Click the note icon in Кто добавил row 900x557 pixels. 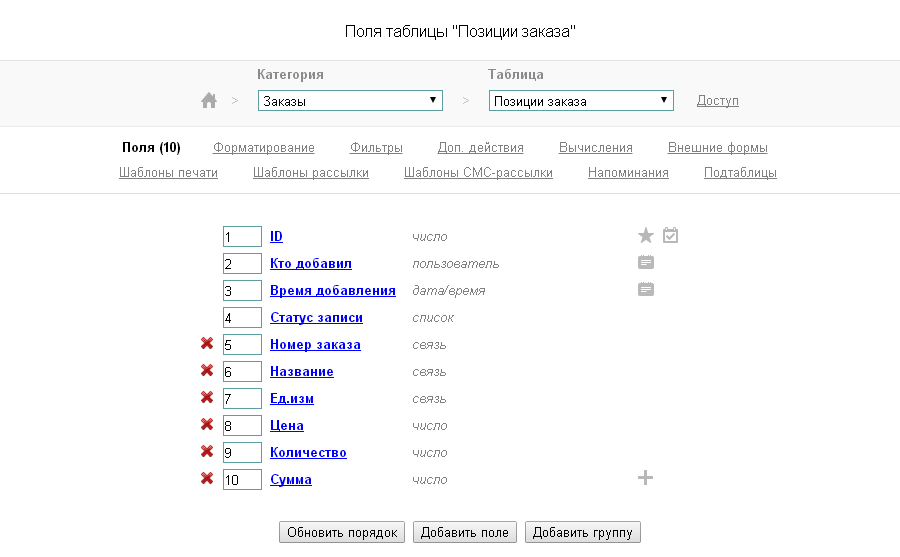646,263
